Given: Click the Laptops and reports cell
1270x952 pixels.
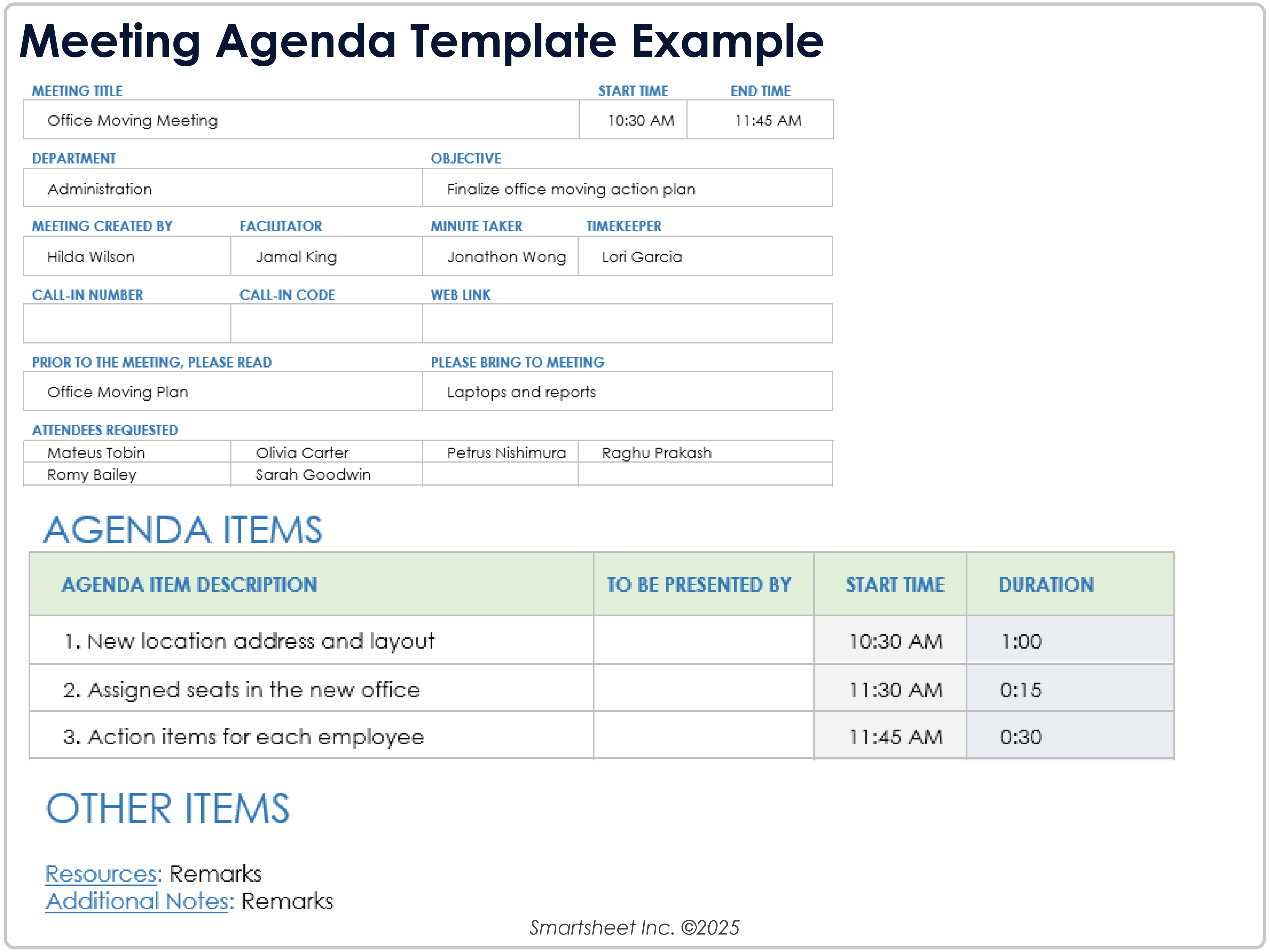Looking at the screenshot, I should [627, 392].
